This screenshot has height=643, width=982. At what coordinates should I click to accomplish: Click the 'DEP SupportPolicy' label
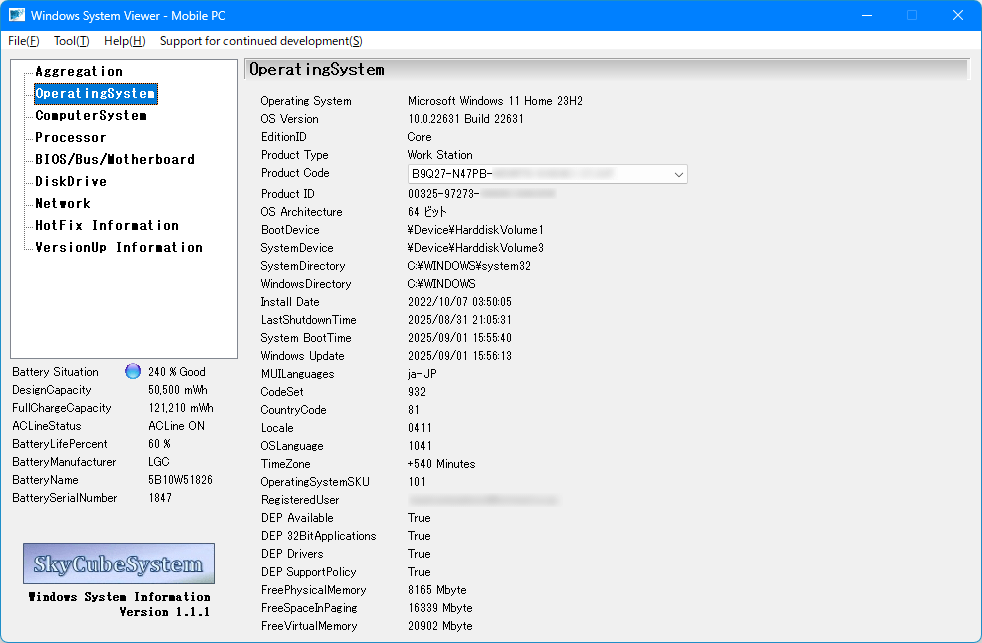(308, 572)
